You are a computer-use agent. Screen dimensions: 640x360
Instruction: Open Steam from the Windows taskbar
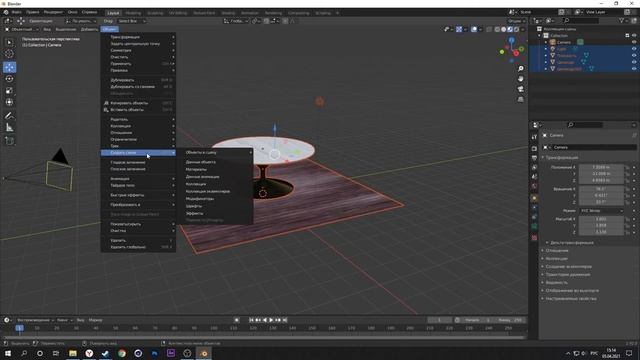105,353
